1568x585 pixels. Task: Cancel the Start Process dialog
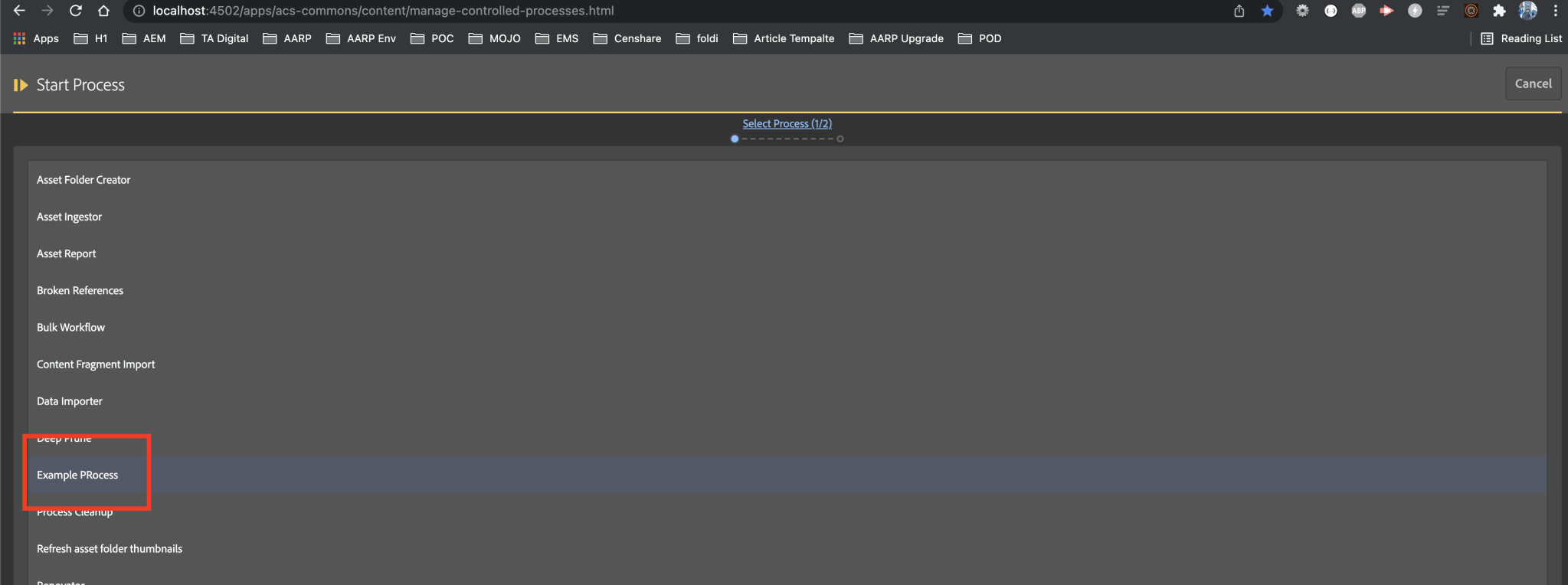(x=1533, y=83)
